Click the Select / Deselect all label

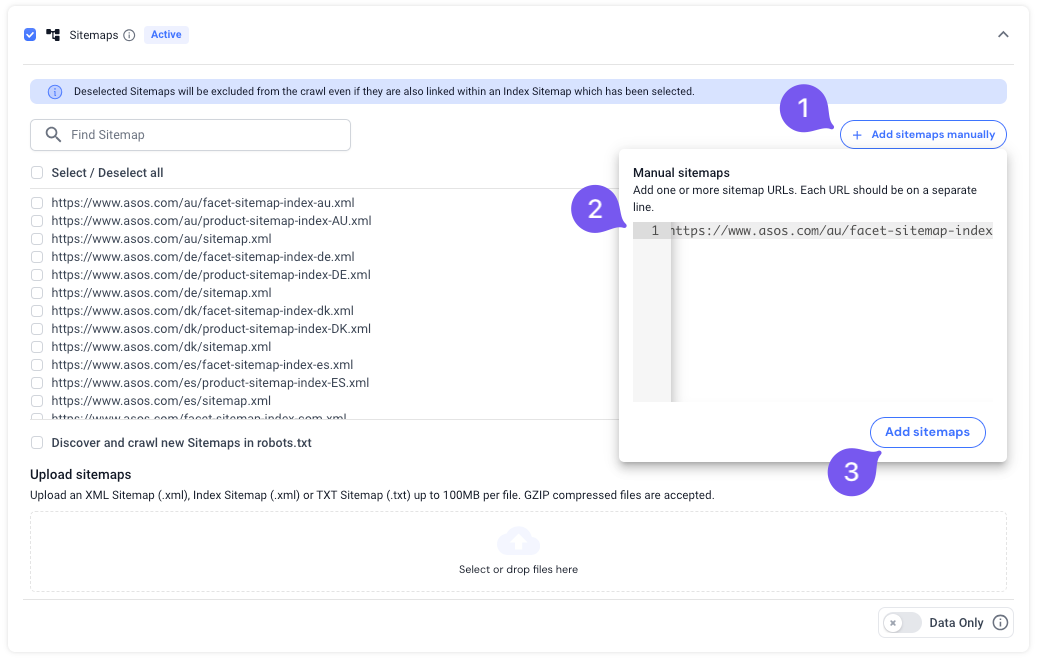(107, 173)
